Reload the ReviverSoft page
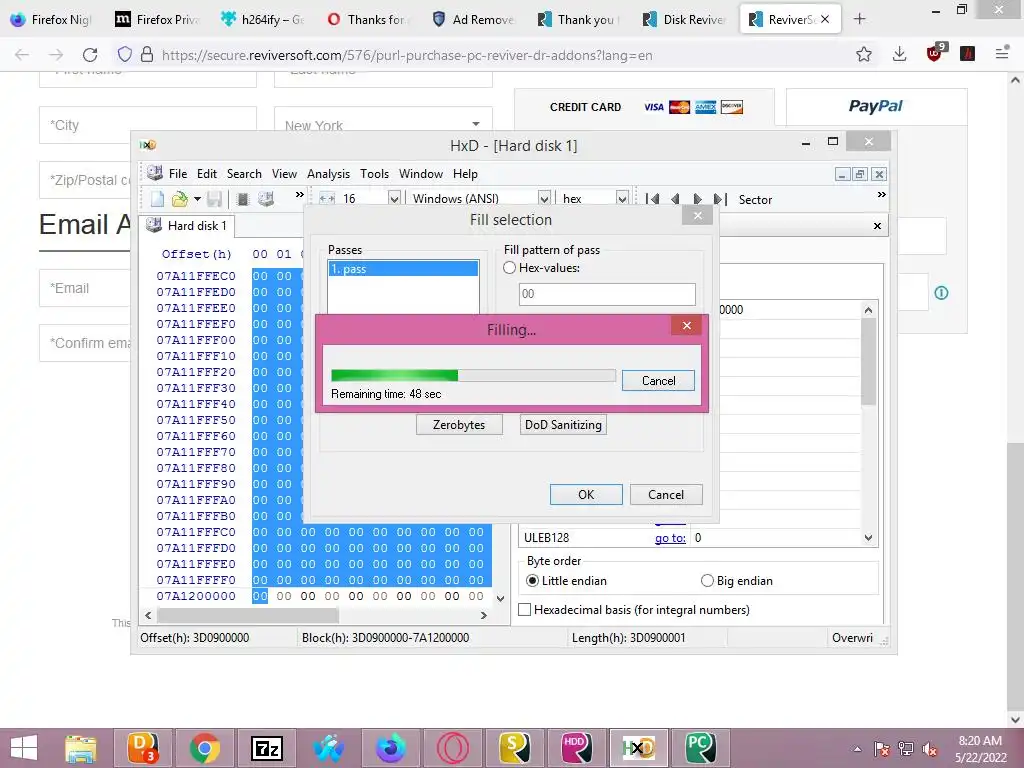Viewport: 1024px width, 768px height. click(90, 55)
